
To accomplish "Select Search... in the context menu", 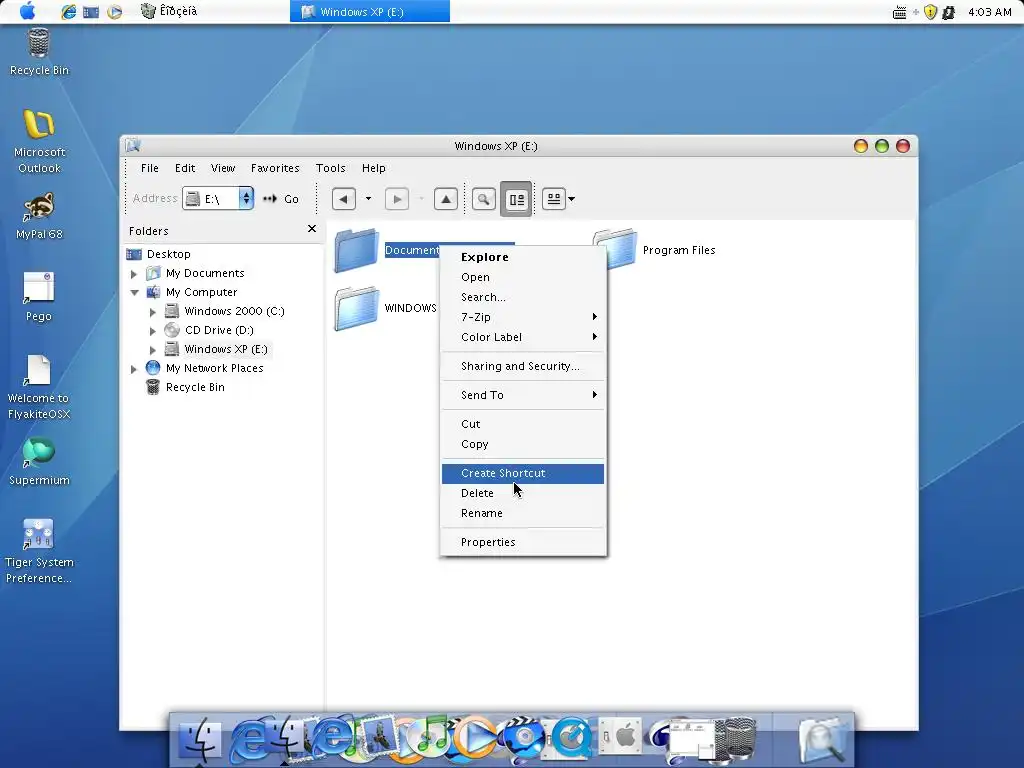I will tap(522, 297).
